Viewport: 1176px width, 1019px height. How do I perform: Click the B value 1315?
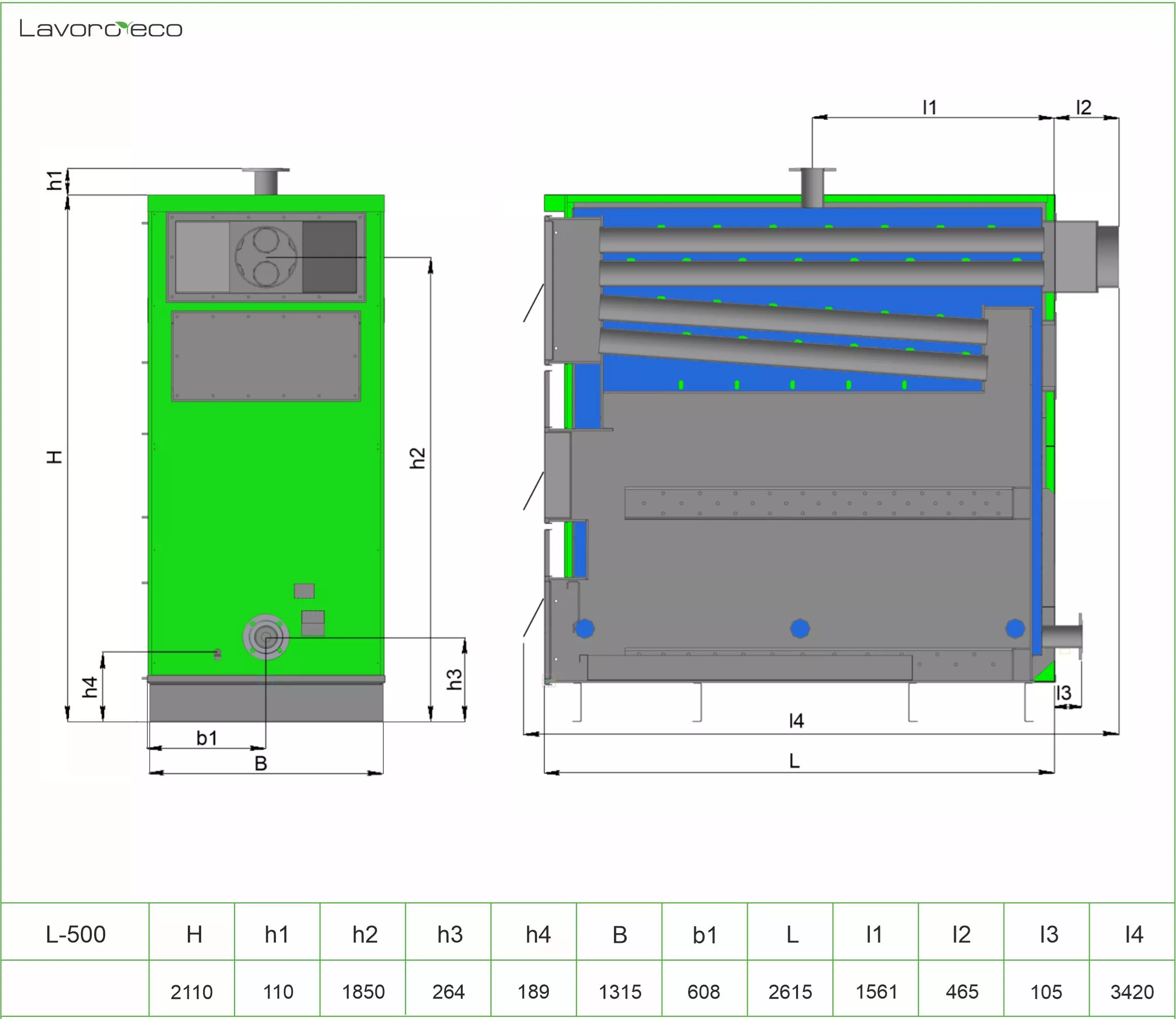pyautogui.click(x=620, y=992)
